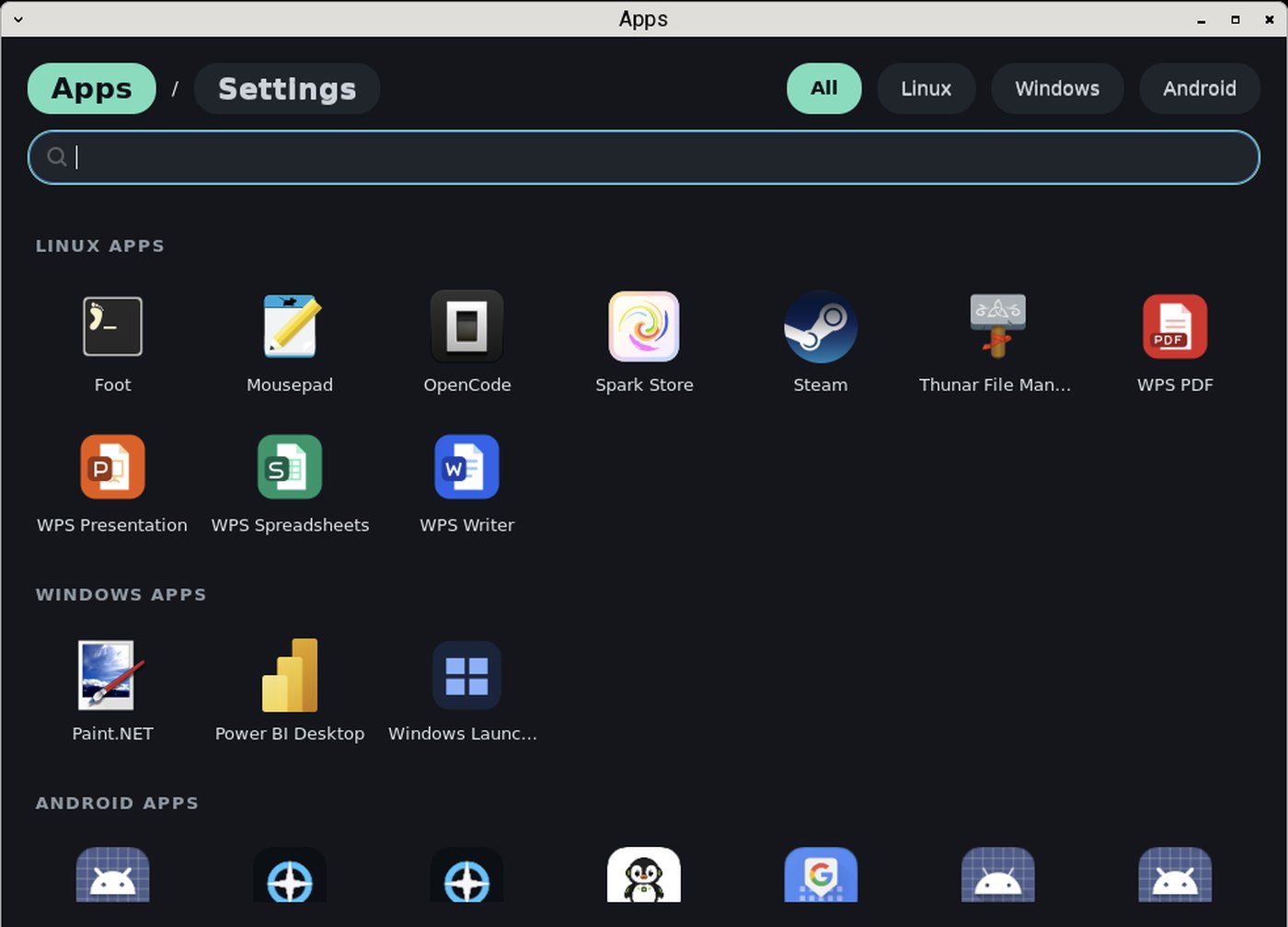Filter apps by Windows

(x=1058, y=88)
